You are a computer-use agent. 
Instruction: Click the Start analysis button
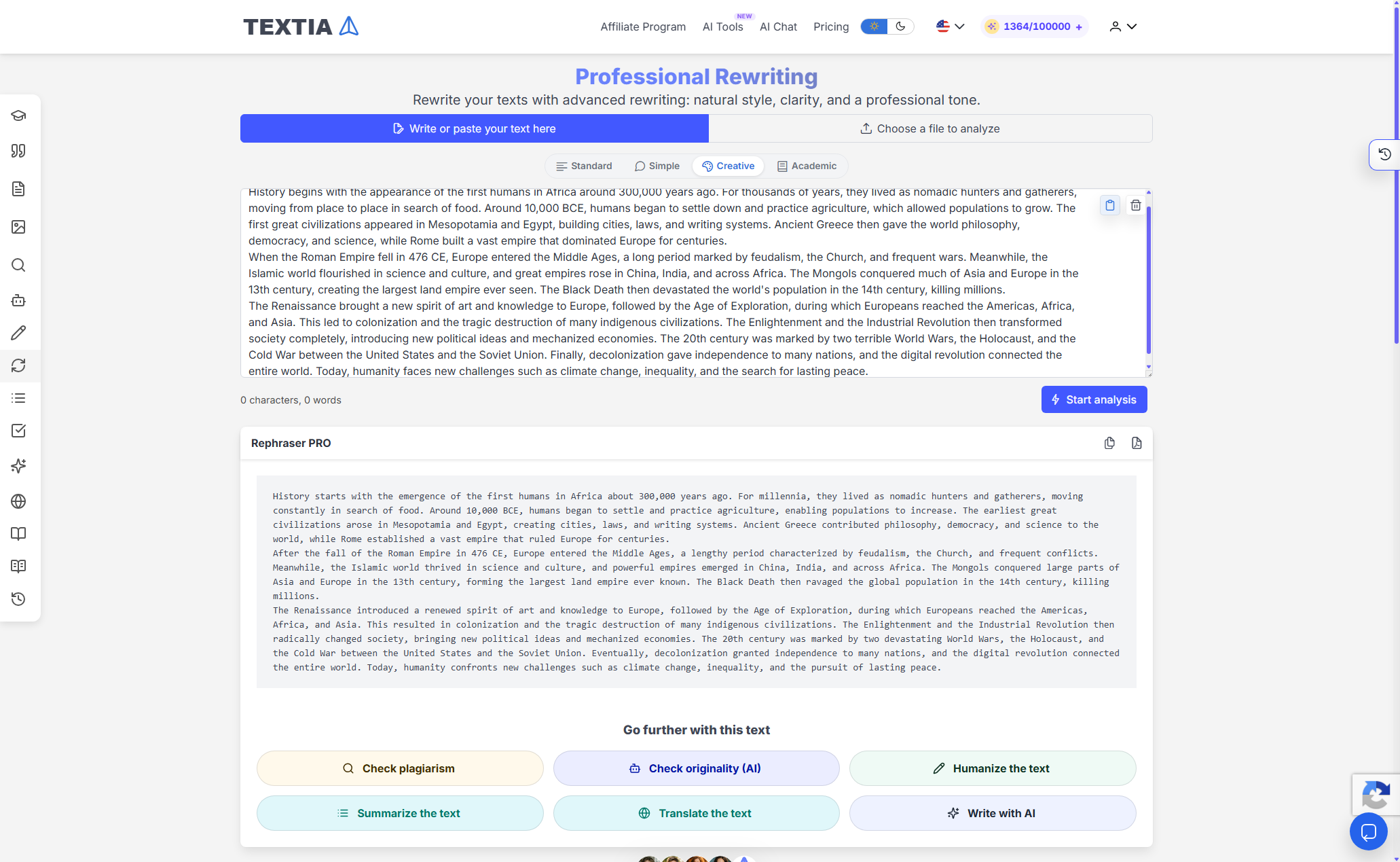coord(1094,399)
